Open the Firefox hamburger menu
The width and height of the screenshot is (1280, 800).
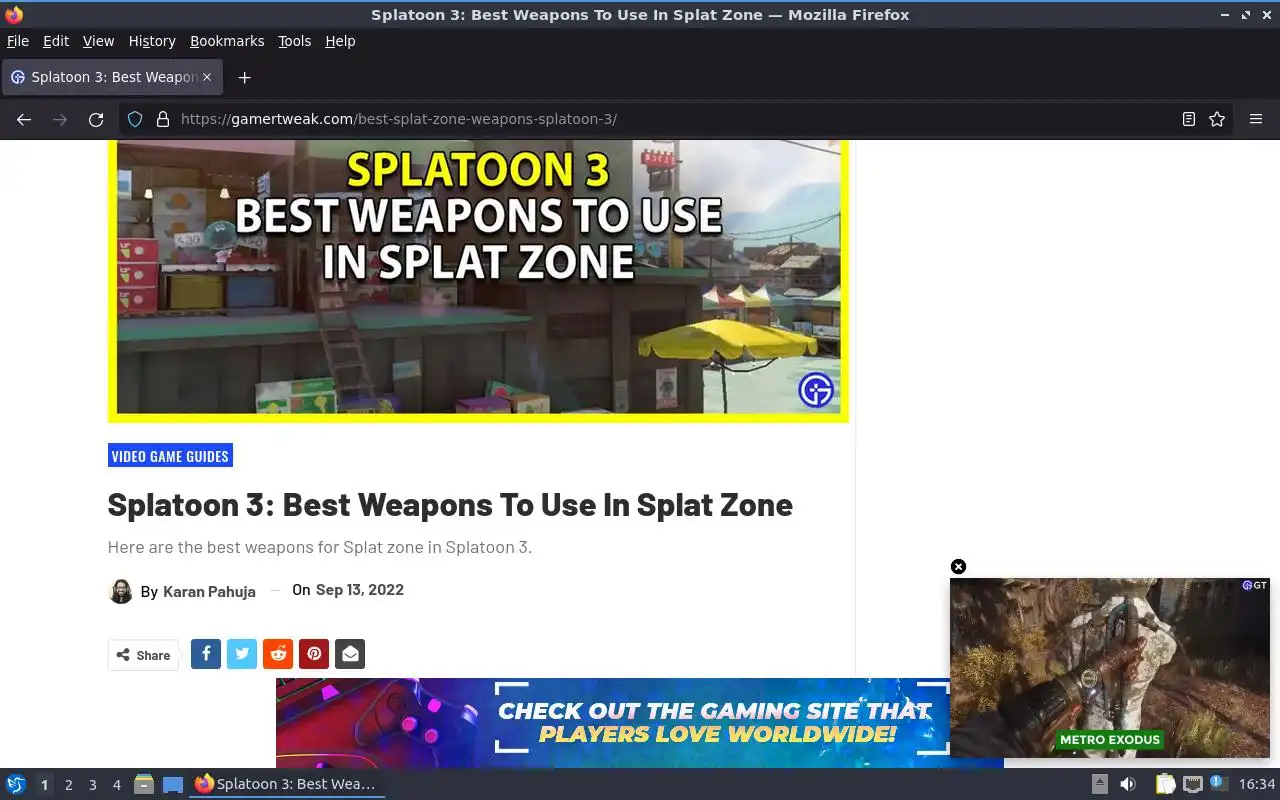tap(1256, 119)
